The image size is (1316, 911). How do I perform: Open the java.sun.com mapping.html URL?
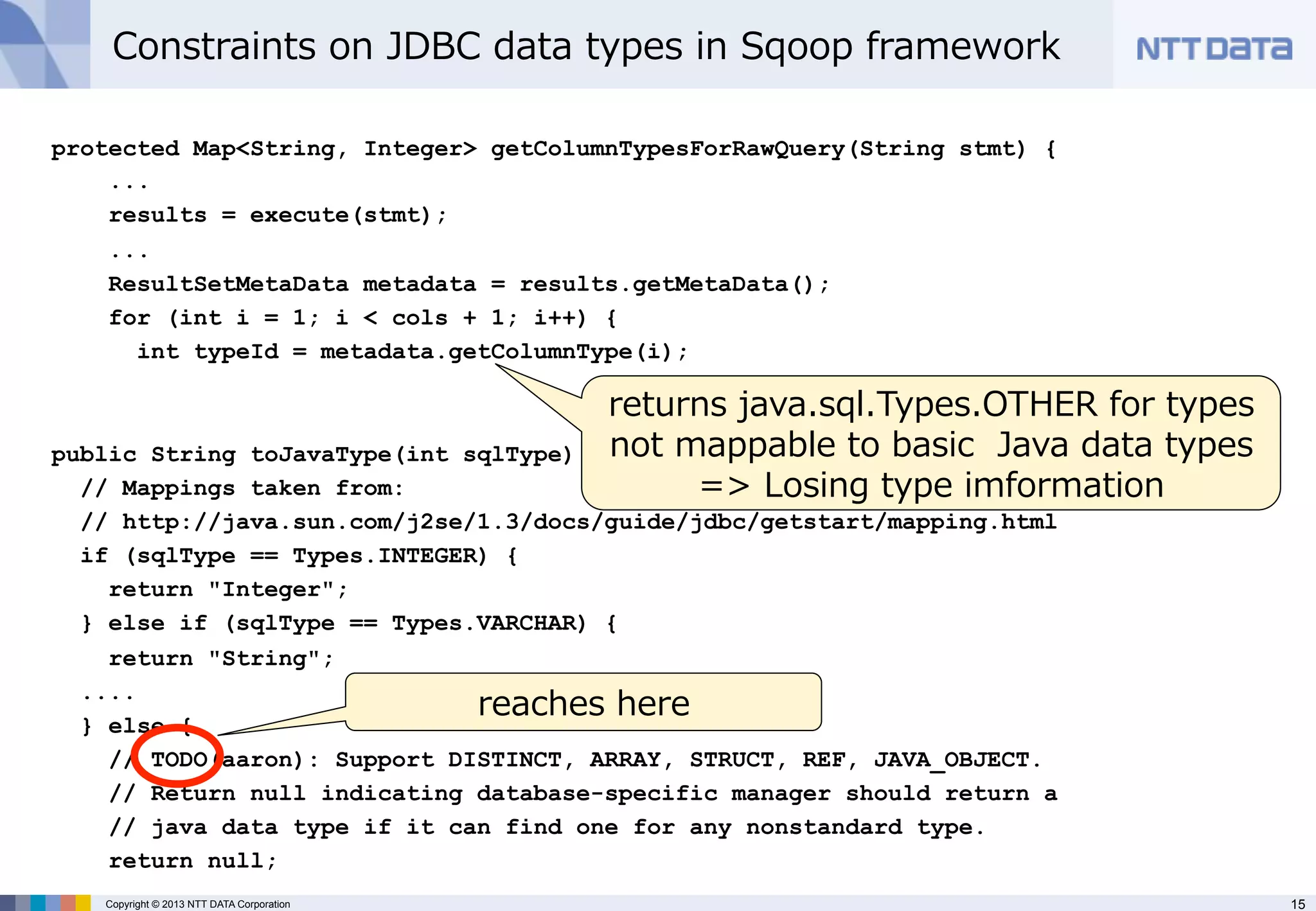pos(589,522)
